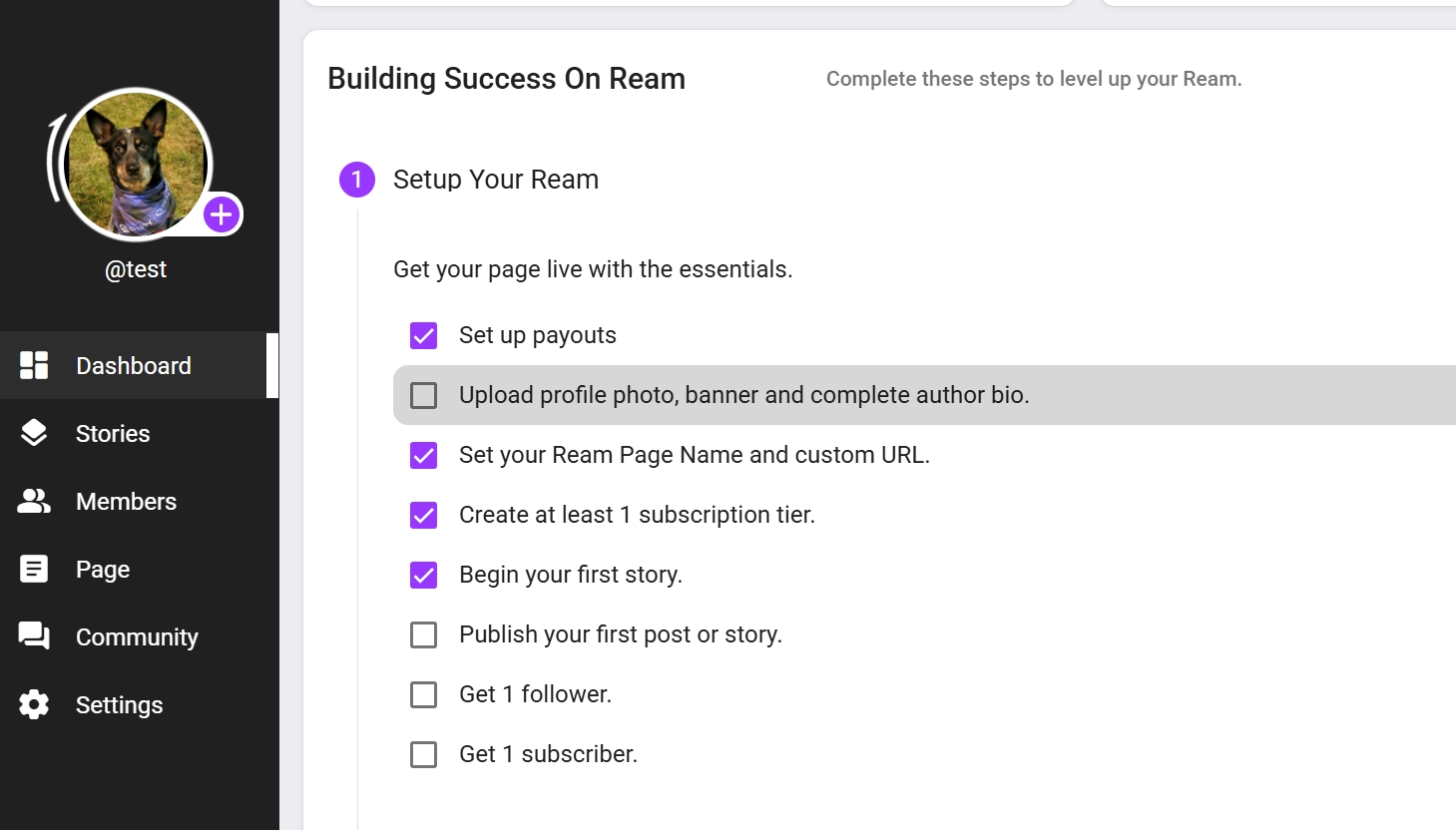
Task: Click the dog profile photo
Action: (x=136, y=165)
